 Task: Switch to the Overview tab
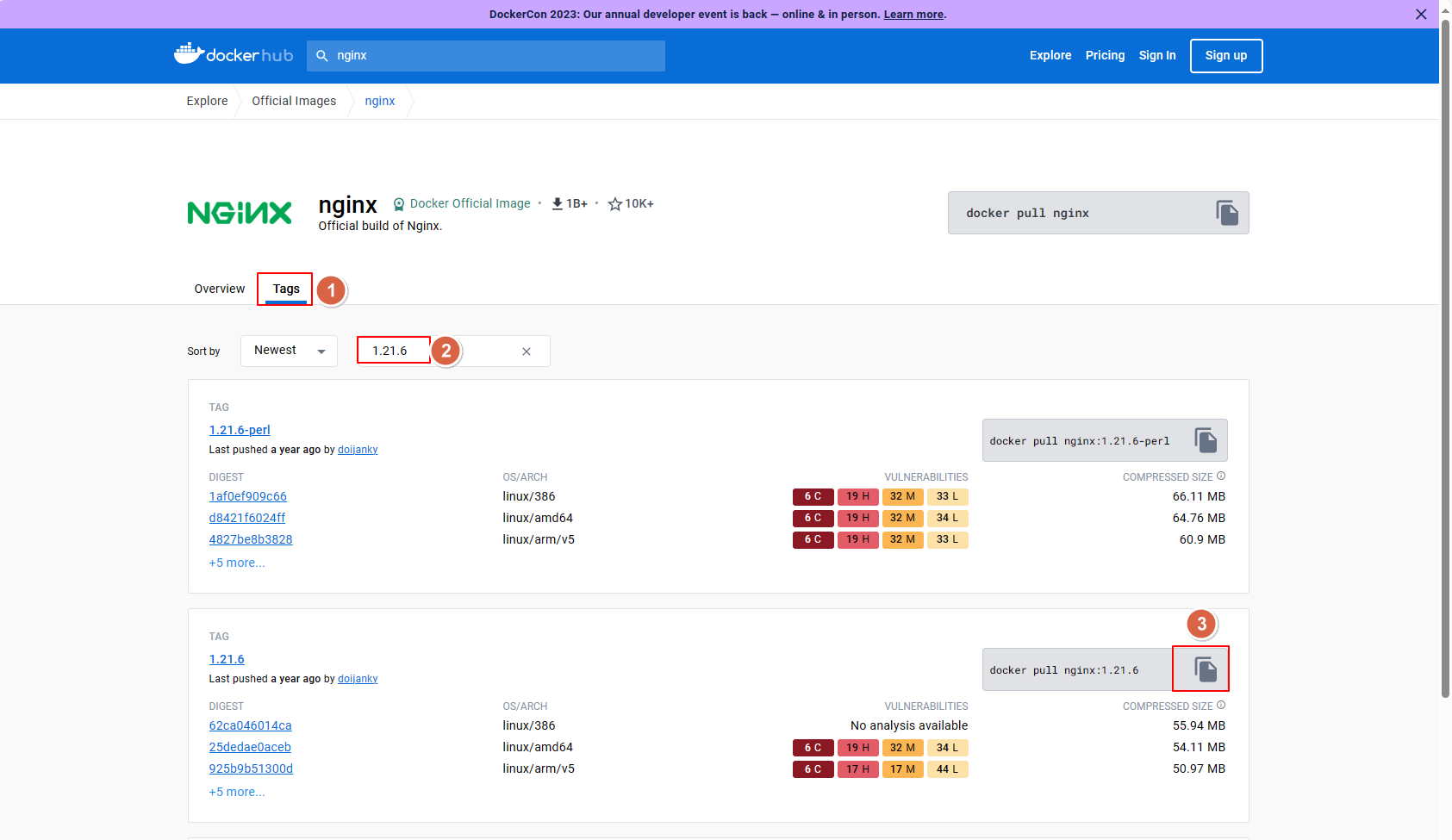click(220, 289)
